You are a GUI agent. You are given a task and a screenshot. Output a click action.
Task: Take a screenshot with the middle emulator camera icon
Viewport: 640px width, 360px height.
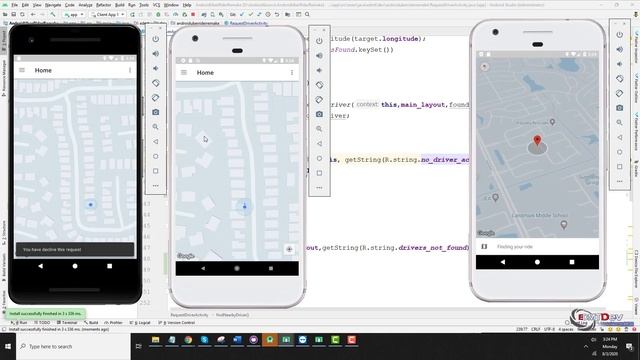(319, 114)
